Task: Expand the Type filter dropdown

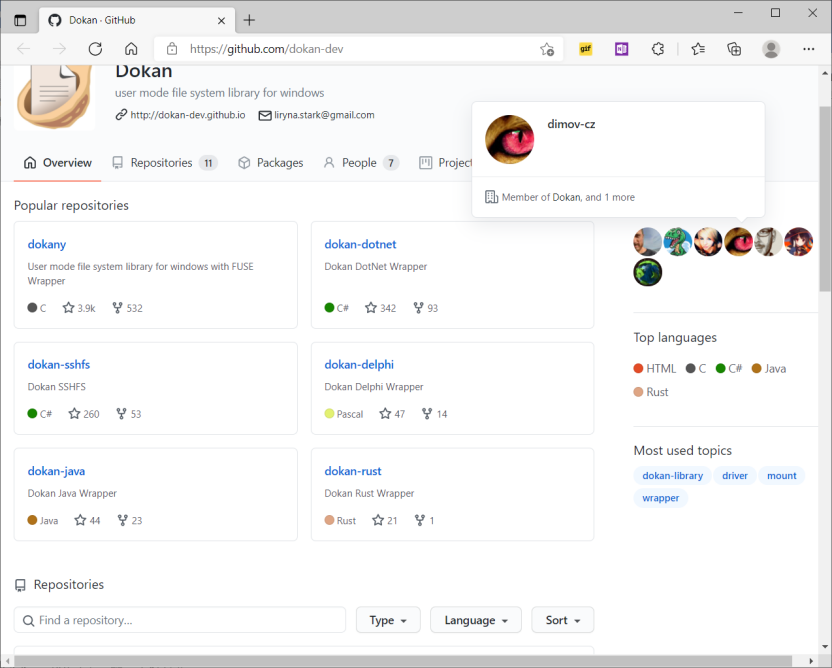Action: click(x=387, y=620)
